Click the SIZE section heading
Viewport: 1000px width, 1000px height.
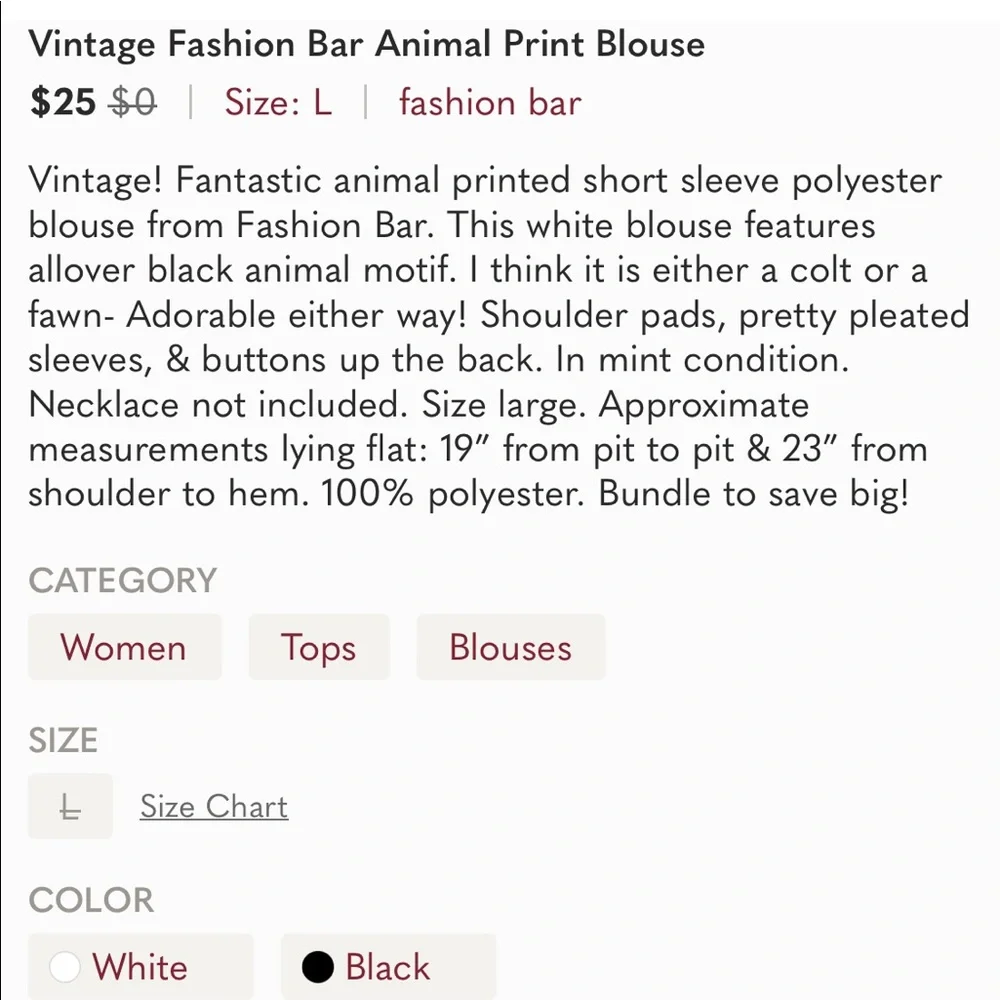[x=64, y=740]
